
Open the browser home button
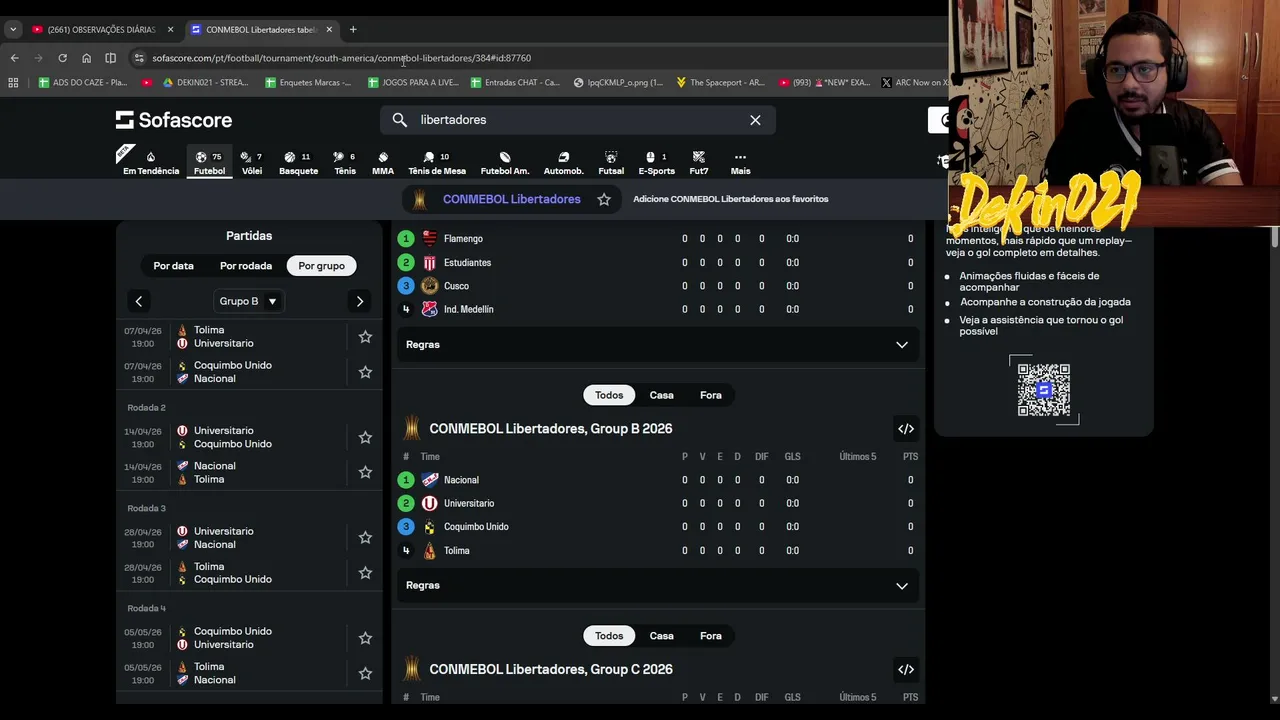[x=86, y=58]
